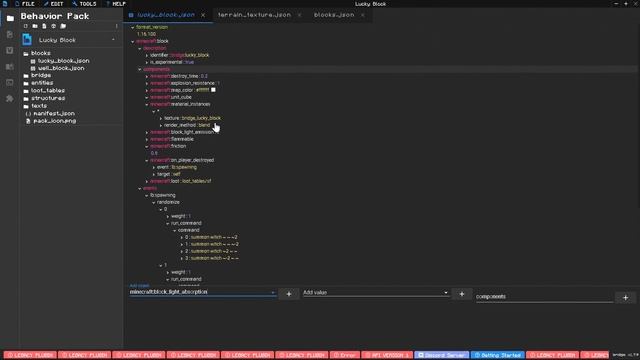This screenshot has height=360, width=640.
Task: Select the minecraft:unit_cube node
Action: (171, 97)
